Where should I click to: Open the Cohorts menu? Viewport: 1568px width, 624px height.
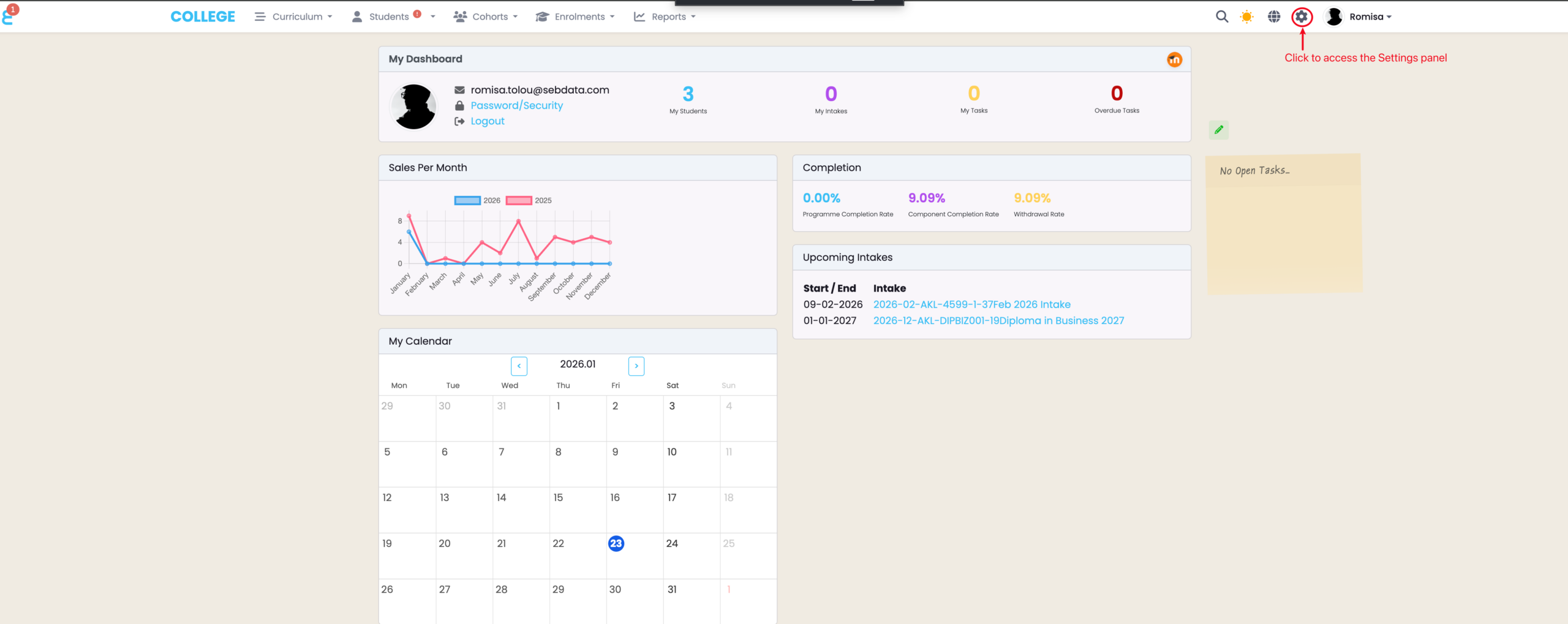click(486, 17)
